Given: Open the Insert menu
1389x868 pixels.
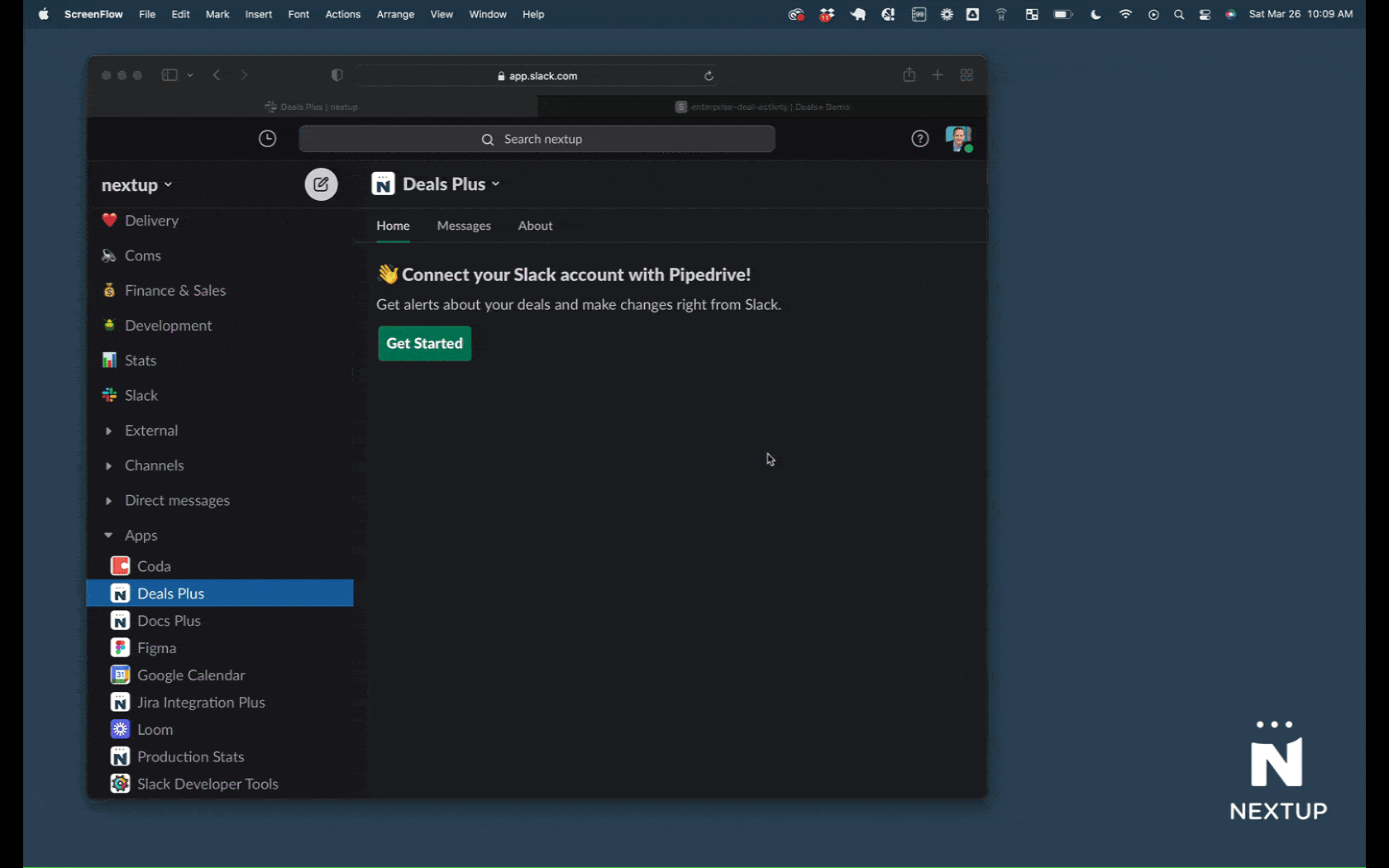Looking at the screenshot, I should (258, 14).
